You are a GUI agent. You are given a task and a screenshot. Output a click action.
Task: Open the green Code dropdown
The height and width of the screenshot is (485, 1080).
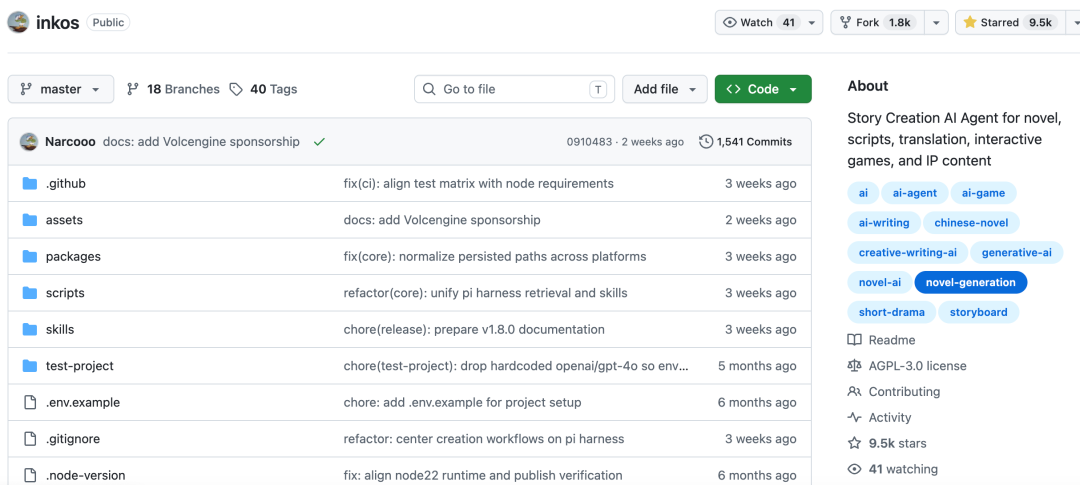[763, 90]
